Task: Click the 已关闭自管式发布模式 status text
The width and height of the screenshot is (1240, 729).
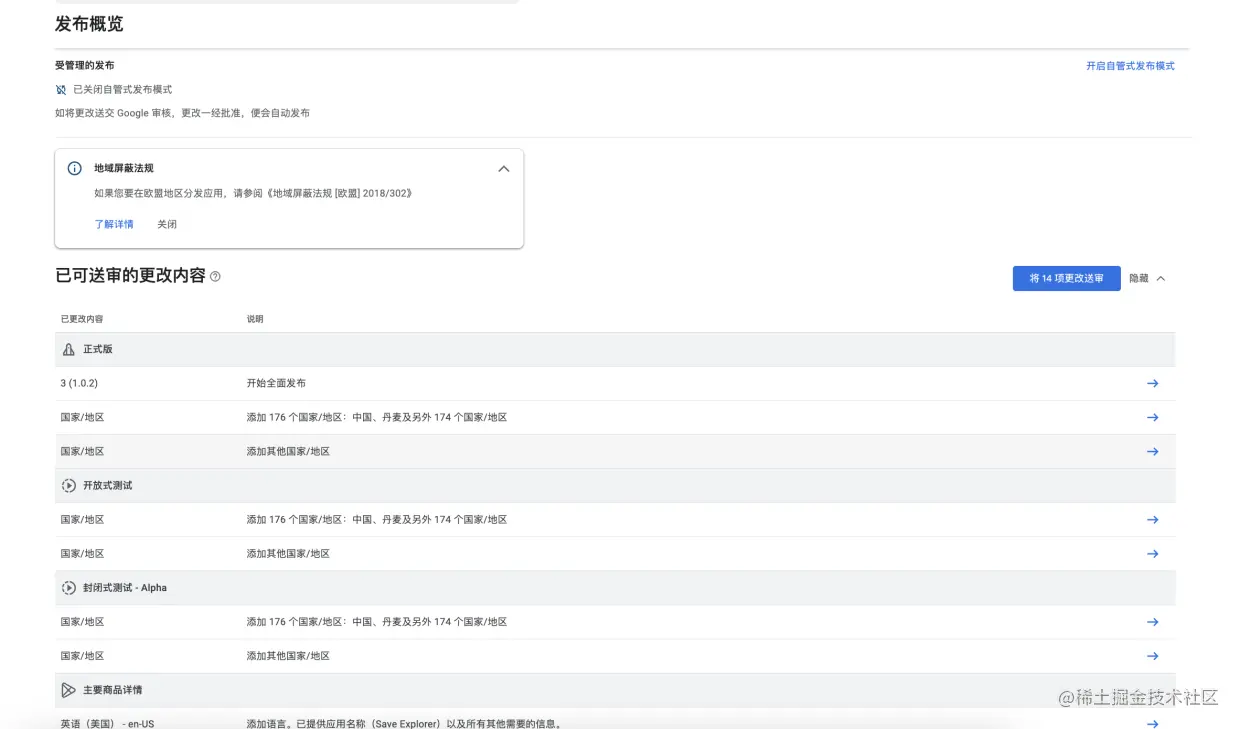Action: (x=122, y=90)
